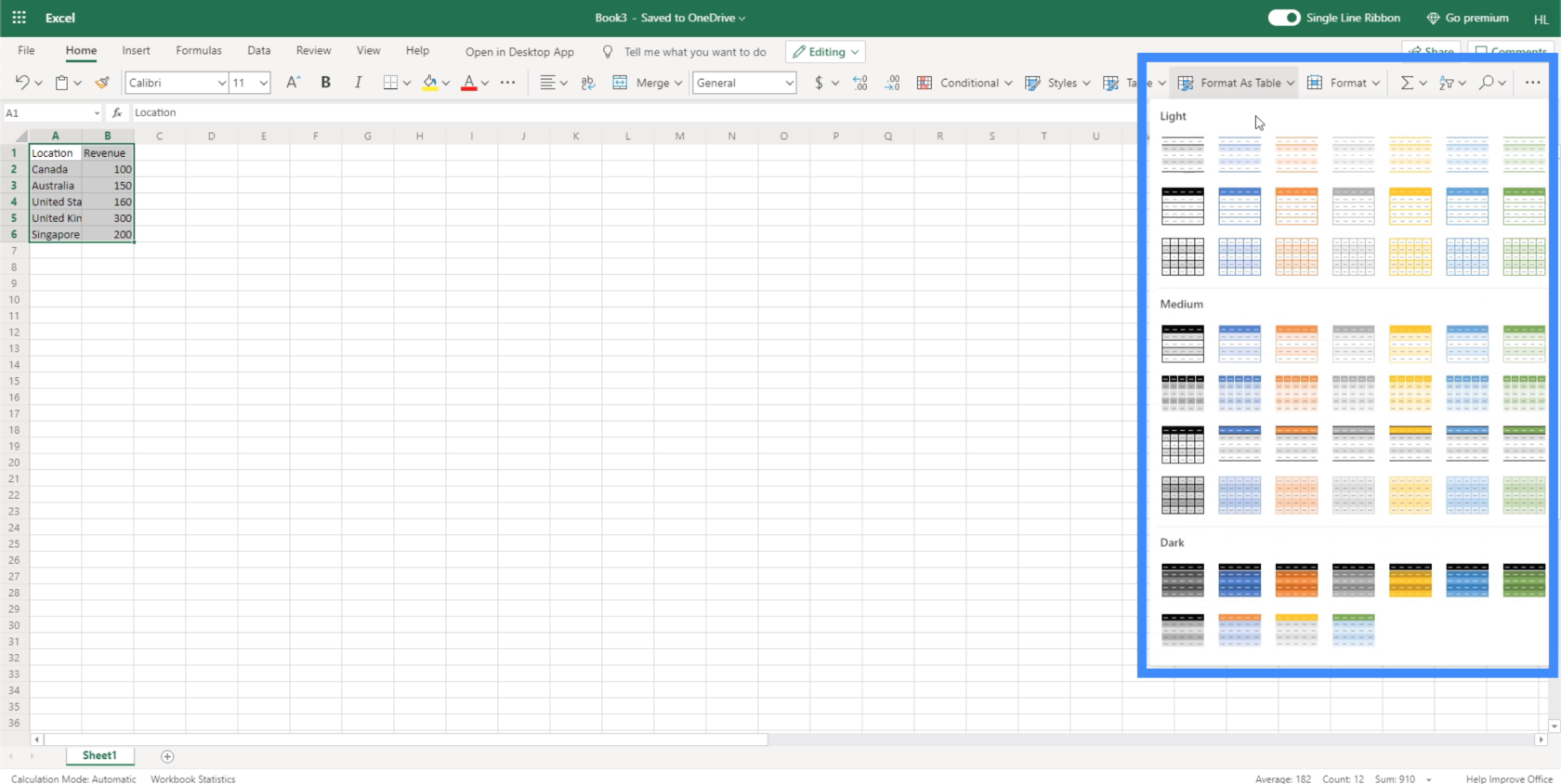Switch to the Formulas tab
1561x784 pixels.
coord(199,51)
